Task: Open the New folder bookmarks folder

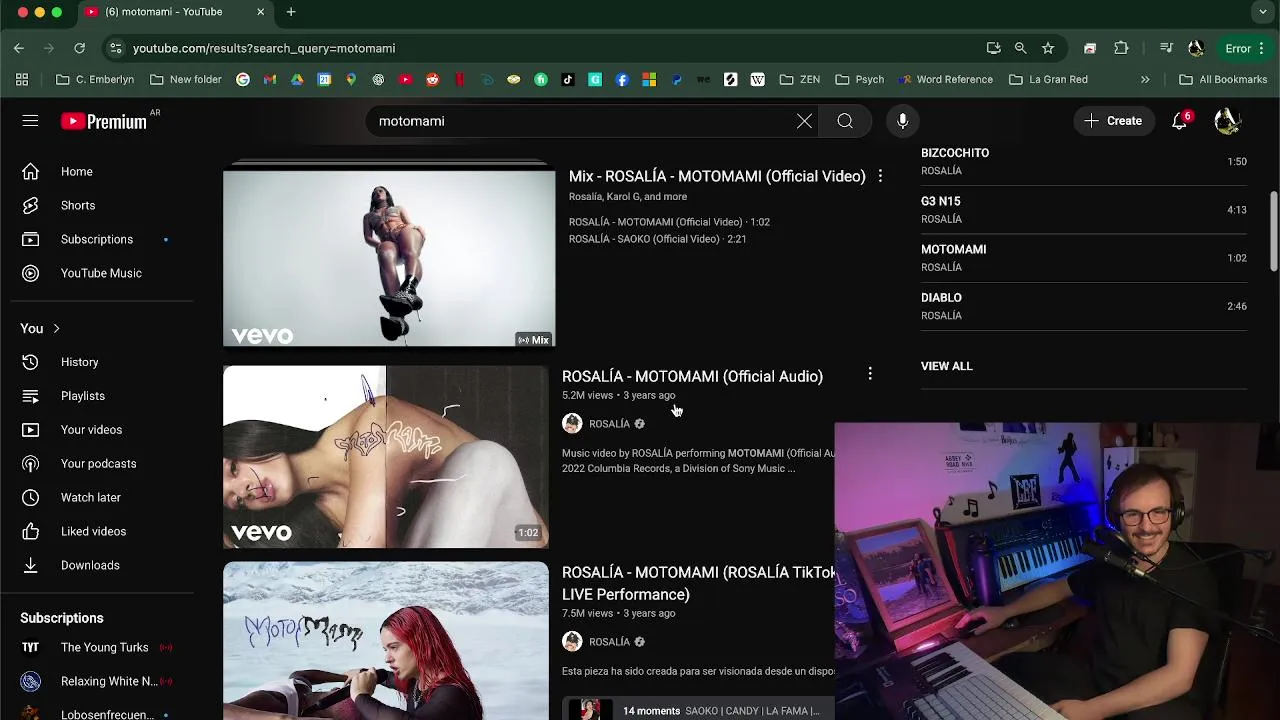Action: point(186,79)
